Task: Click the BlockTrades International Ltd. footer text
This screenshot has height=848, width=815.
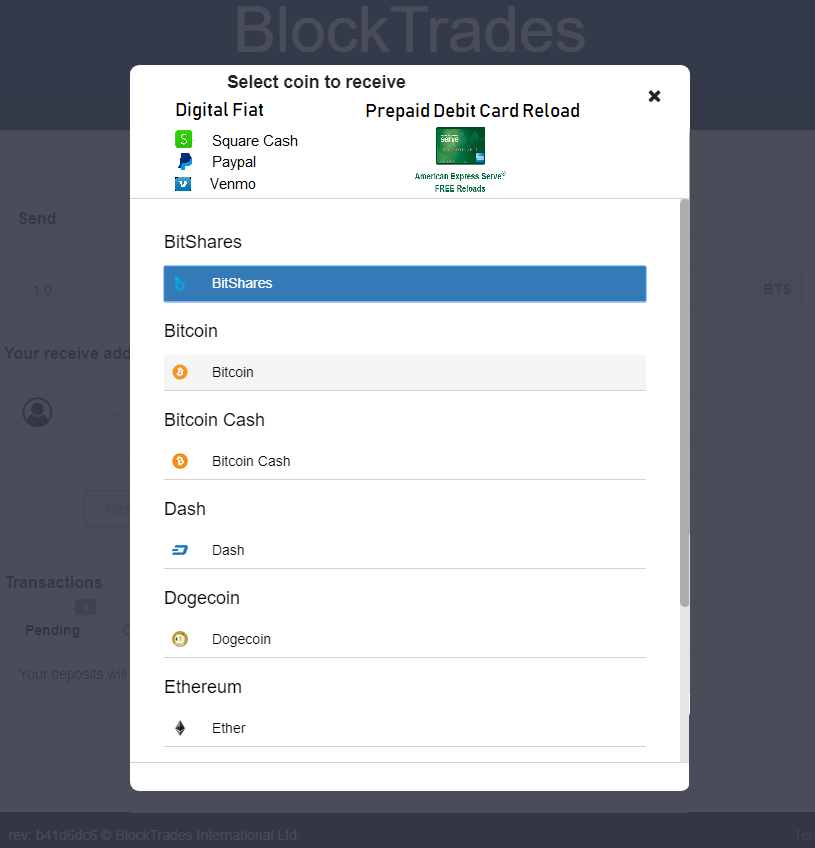Action: pos(207,835)
